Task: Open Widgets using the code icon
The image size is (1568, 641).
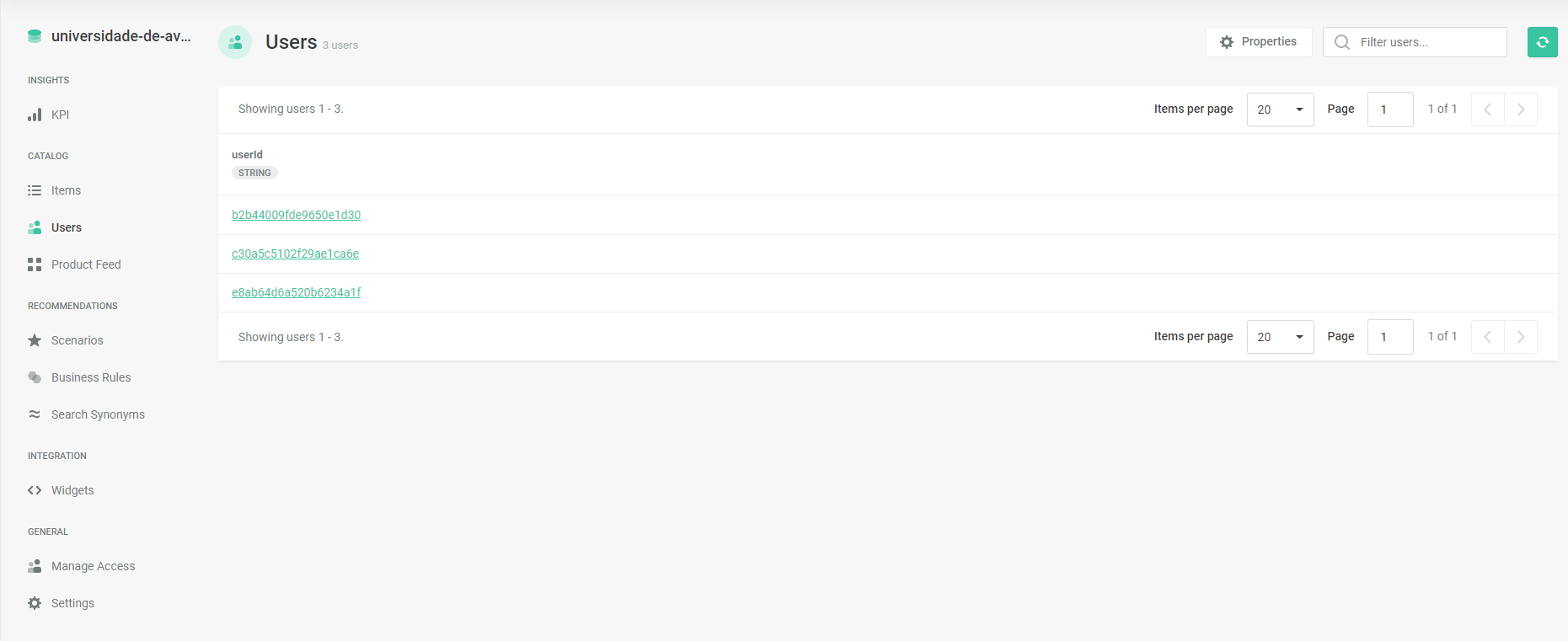Action: [35, 489]
